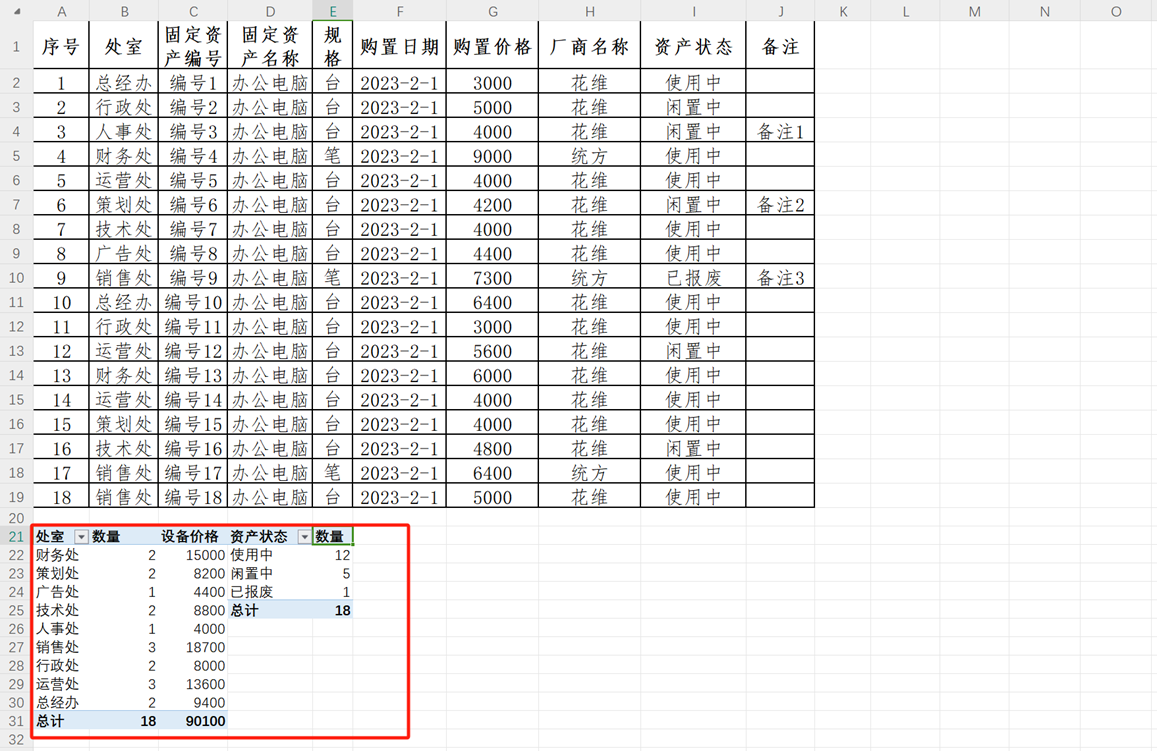Select the 闲置中 pivot row label
The image size is (1157, 751).
(251, 574)
